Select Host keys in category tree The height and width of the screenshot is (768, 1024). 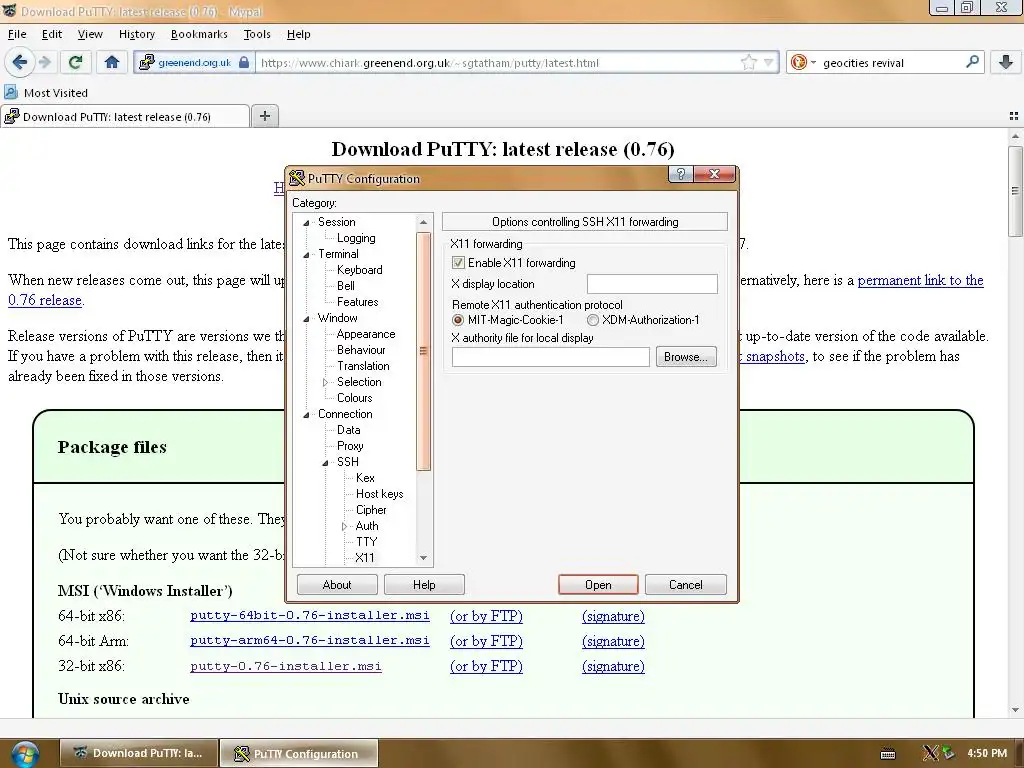tap(379, 494)
